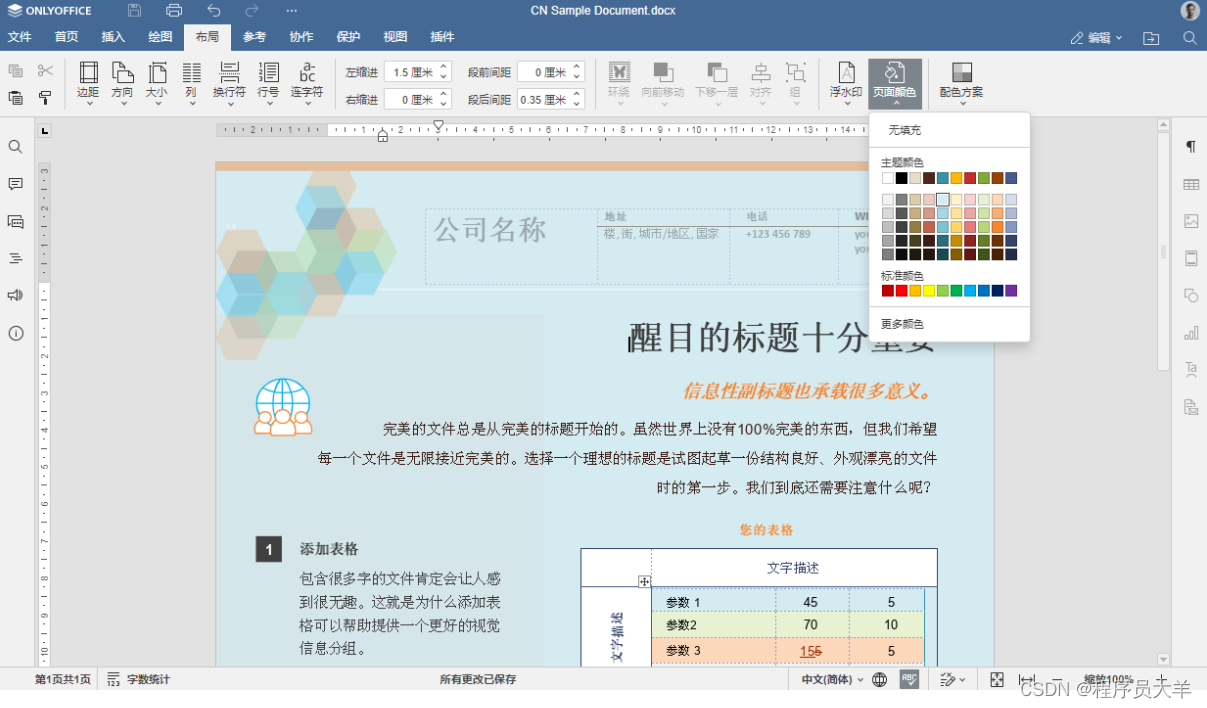The height and width of the screenshot is (708, 1207).
Task: Open the 行号 line numbers dropdown
Action: [x=268, y=82]
